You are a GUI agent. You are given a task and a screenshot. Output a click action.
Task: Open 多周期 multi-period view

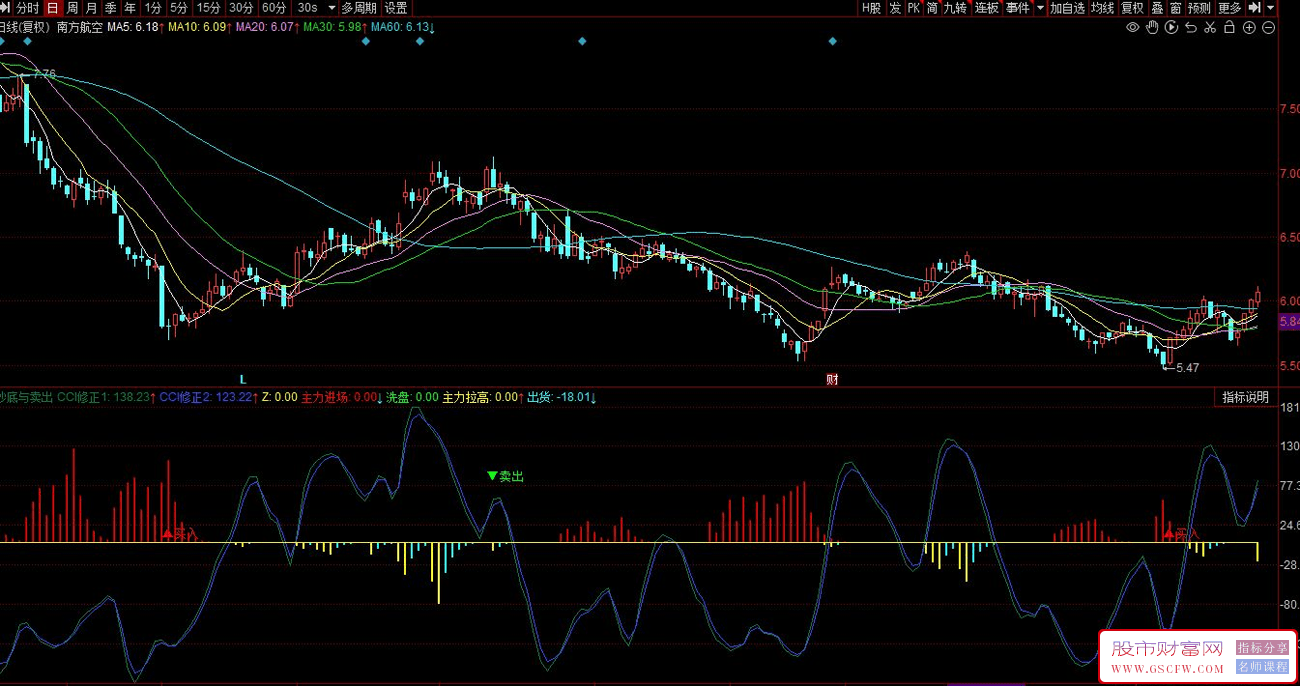[x=359, y=8]
